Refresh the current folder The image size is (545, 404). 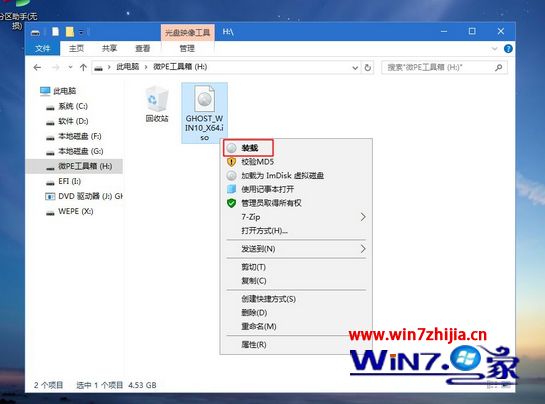(x=367, y=68)
